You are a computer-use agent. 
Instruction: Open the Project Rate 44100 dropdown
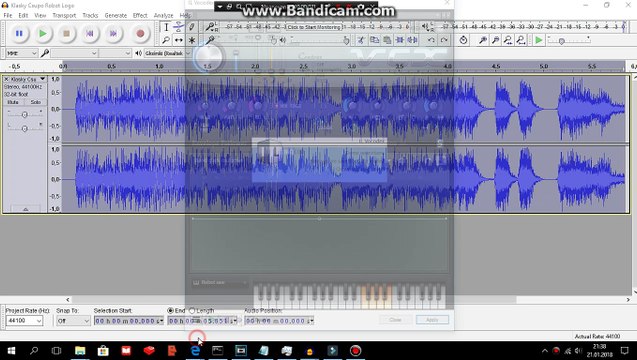pos(24,321)
